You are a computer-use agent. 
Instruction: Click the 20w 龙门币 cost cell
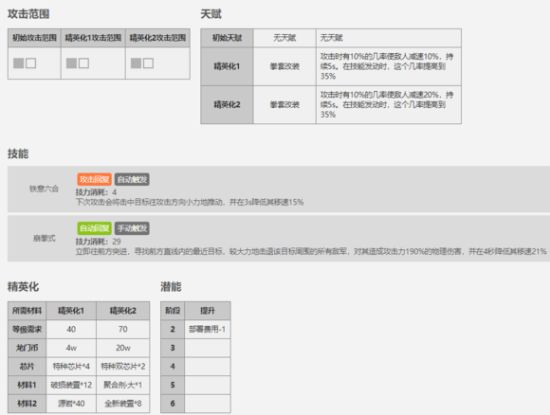click(123, 348)
